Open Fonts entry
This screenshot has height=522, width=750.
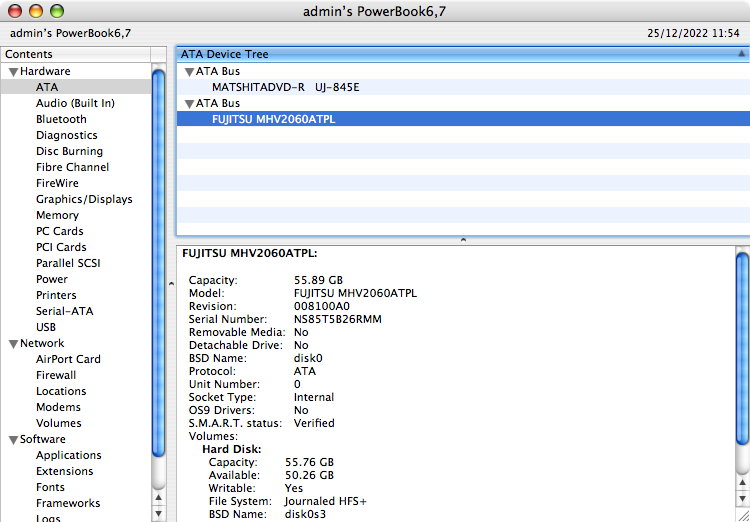coord(50,487)
